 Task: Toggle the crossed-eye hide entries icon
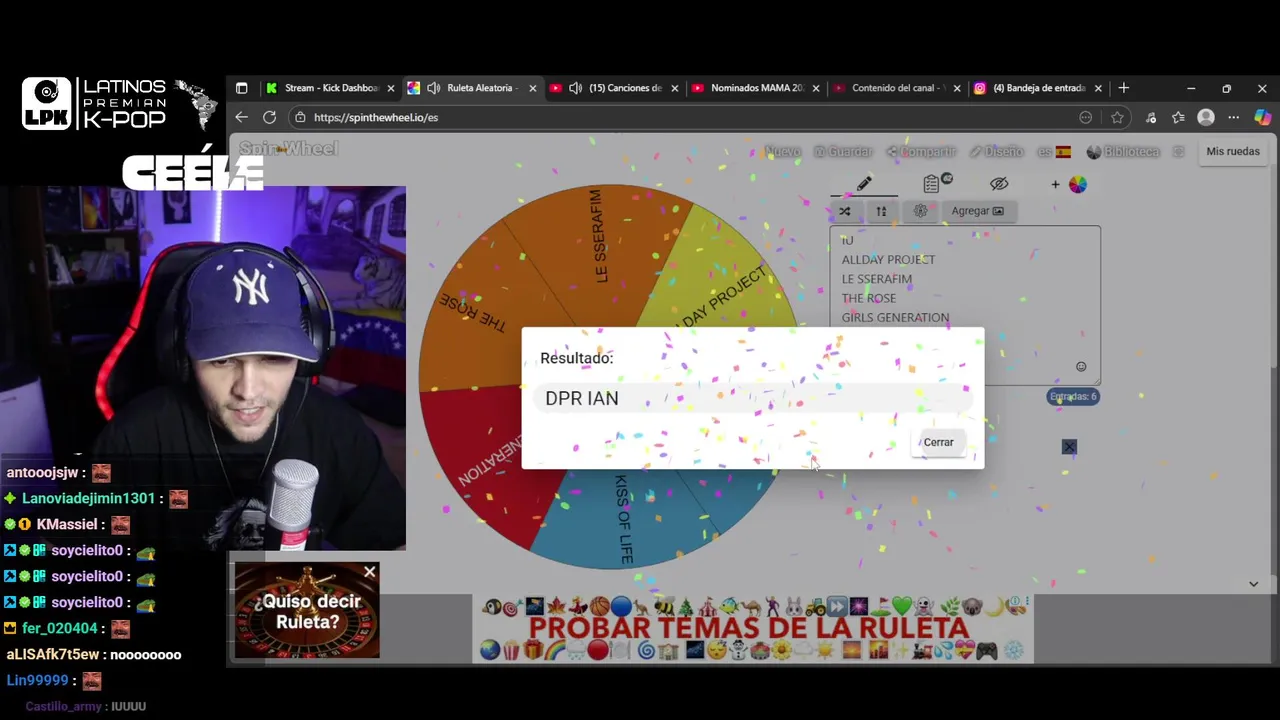click(999, 184)
